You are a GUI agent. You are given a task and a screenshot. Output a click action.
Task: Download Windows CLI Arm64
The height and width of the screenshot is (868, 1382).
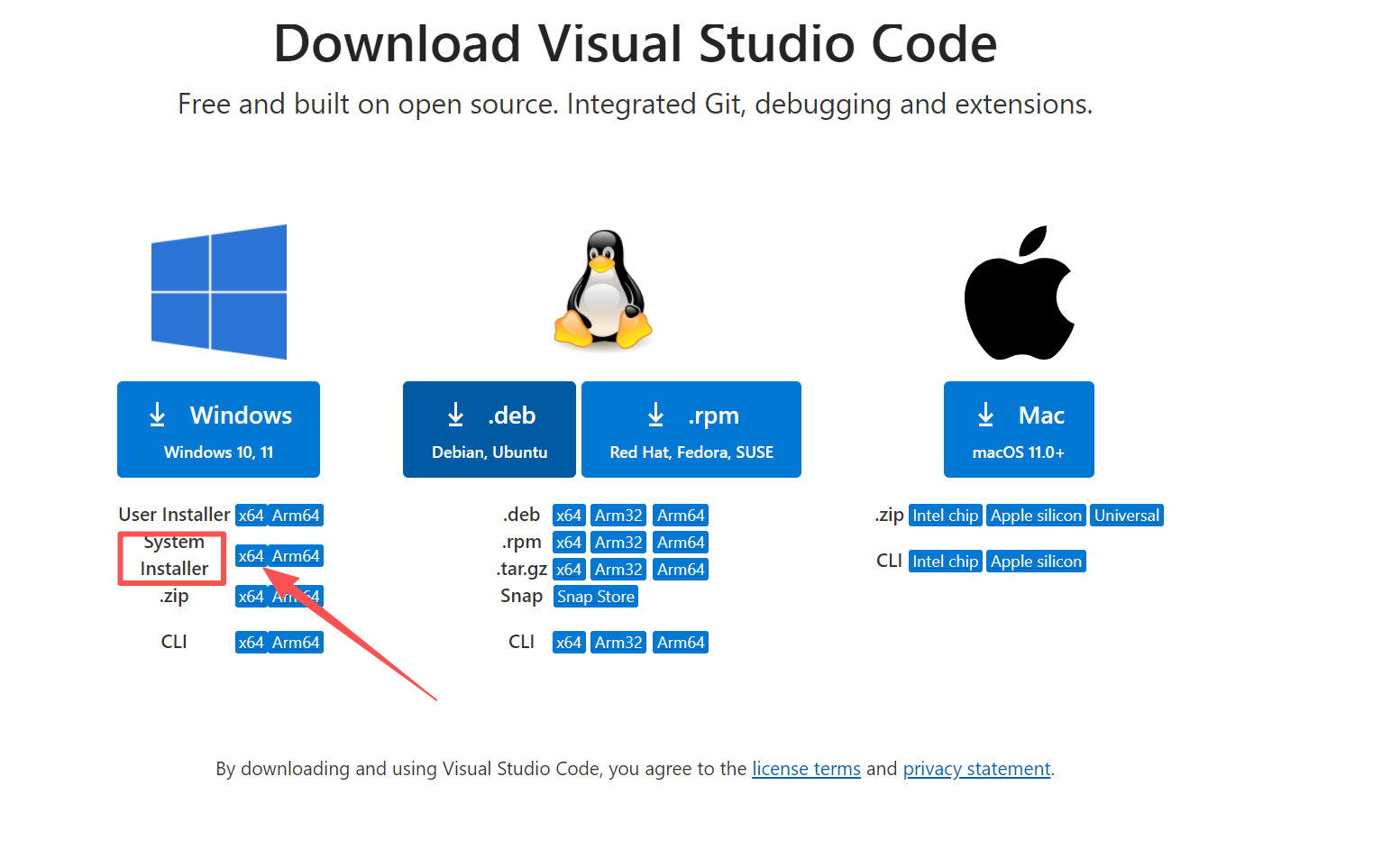click(x=296, y=643)
